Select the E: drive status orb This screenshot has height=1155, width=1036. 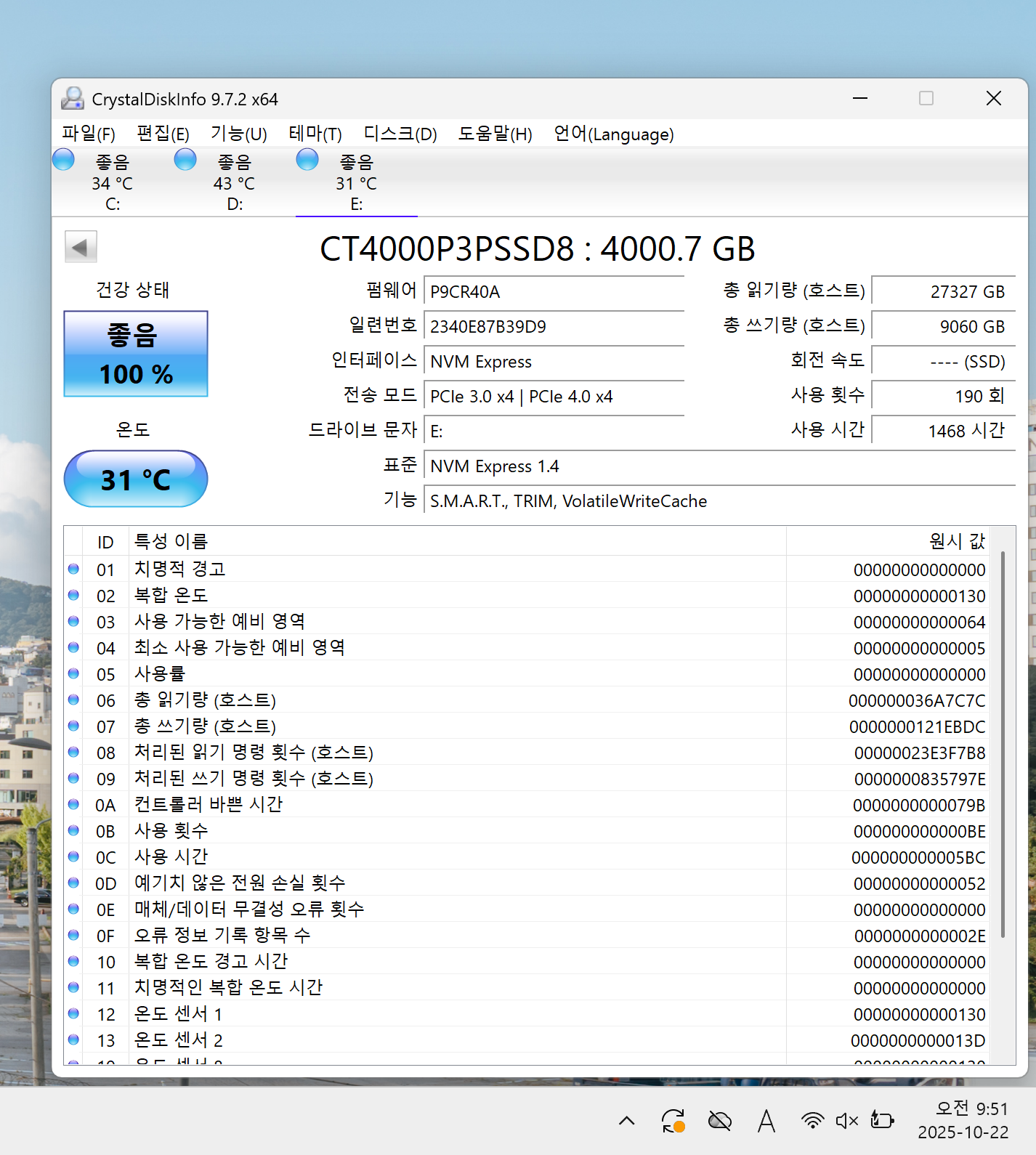[307, 159]
